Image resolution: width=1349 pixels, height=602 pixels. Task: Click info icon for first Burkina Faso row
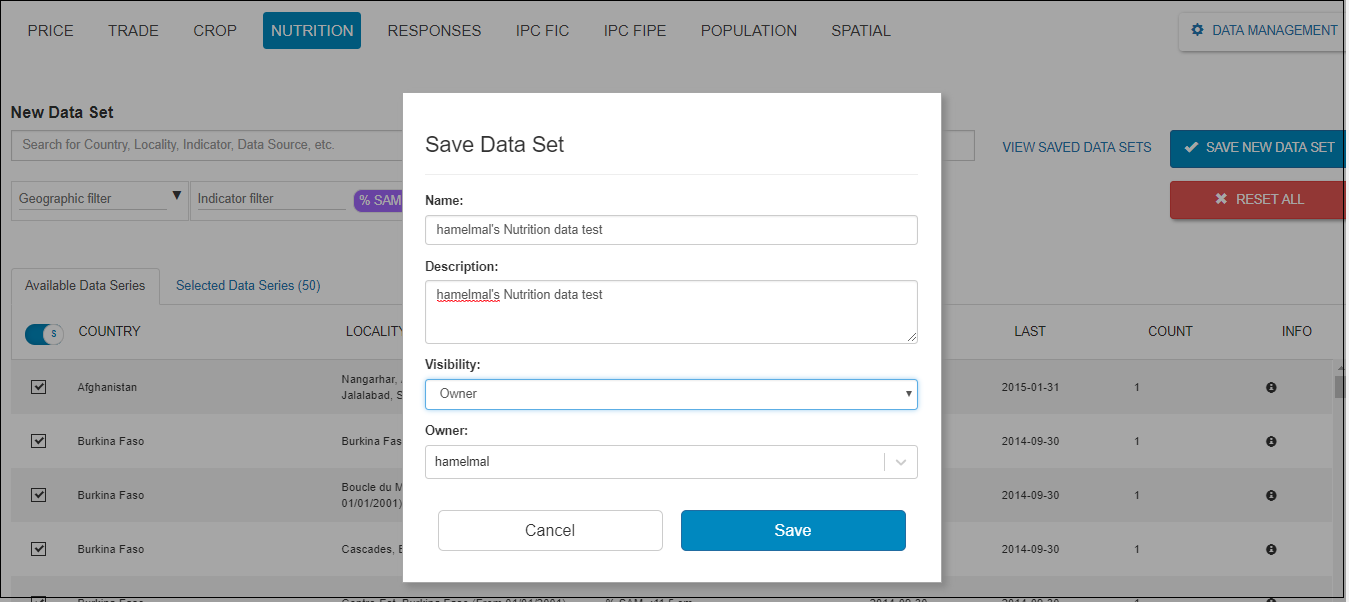1271,441
